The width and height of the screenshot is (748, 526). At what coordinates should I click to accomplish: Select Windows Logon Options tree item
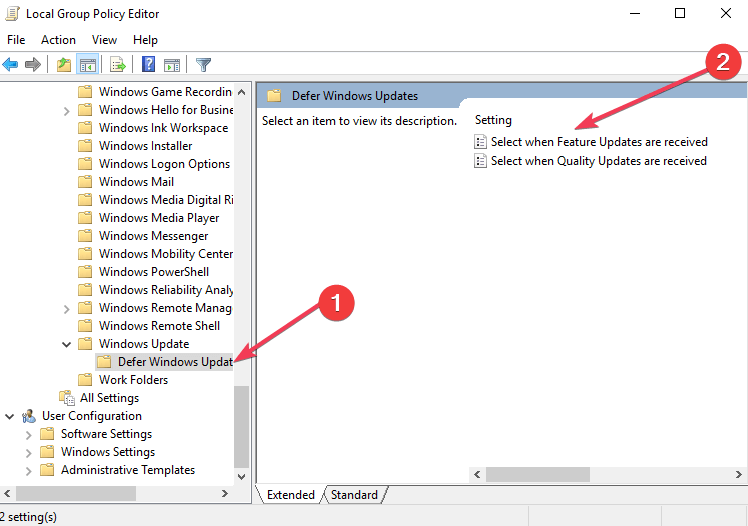(164, 164)
